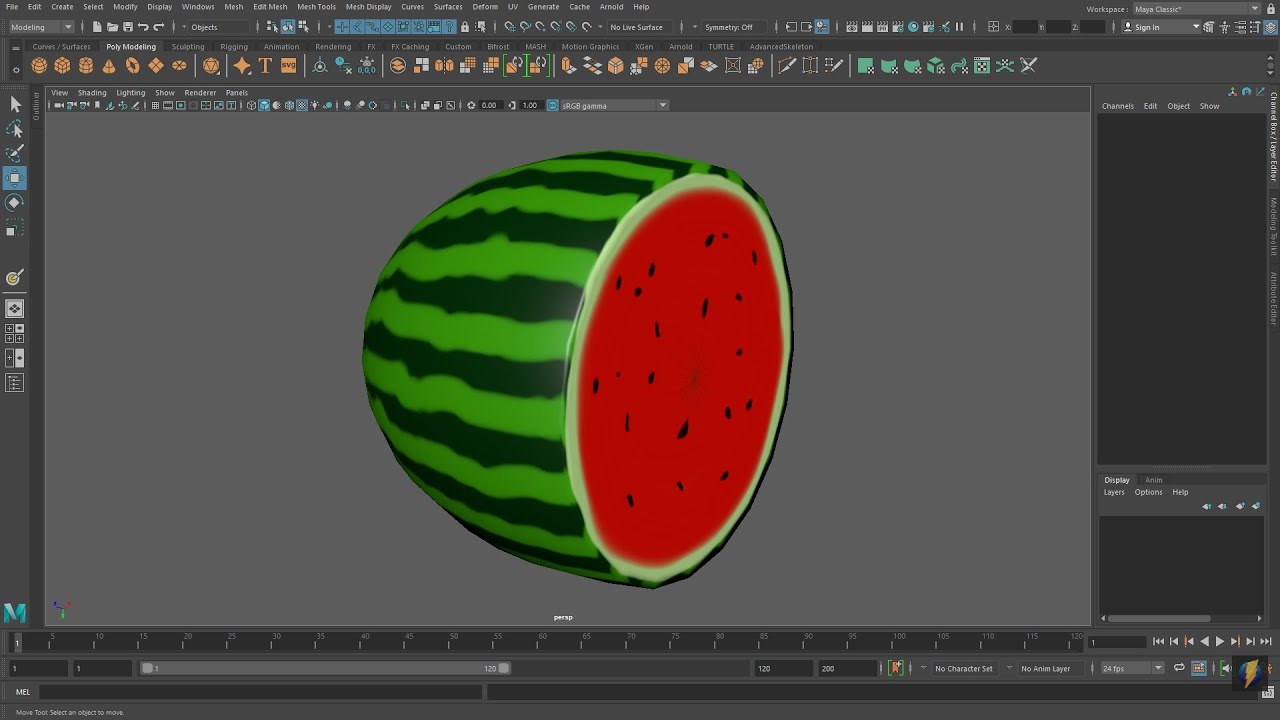Viewport: 1280px width, 720px height.
Task: Switch to the Anim layer tab
Action: [x=1154, y=480]
